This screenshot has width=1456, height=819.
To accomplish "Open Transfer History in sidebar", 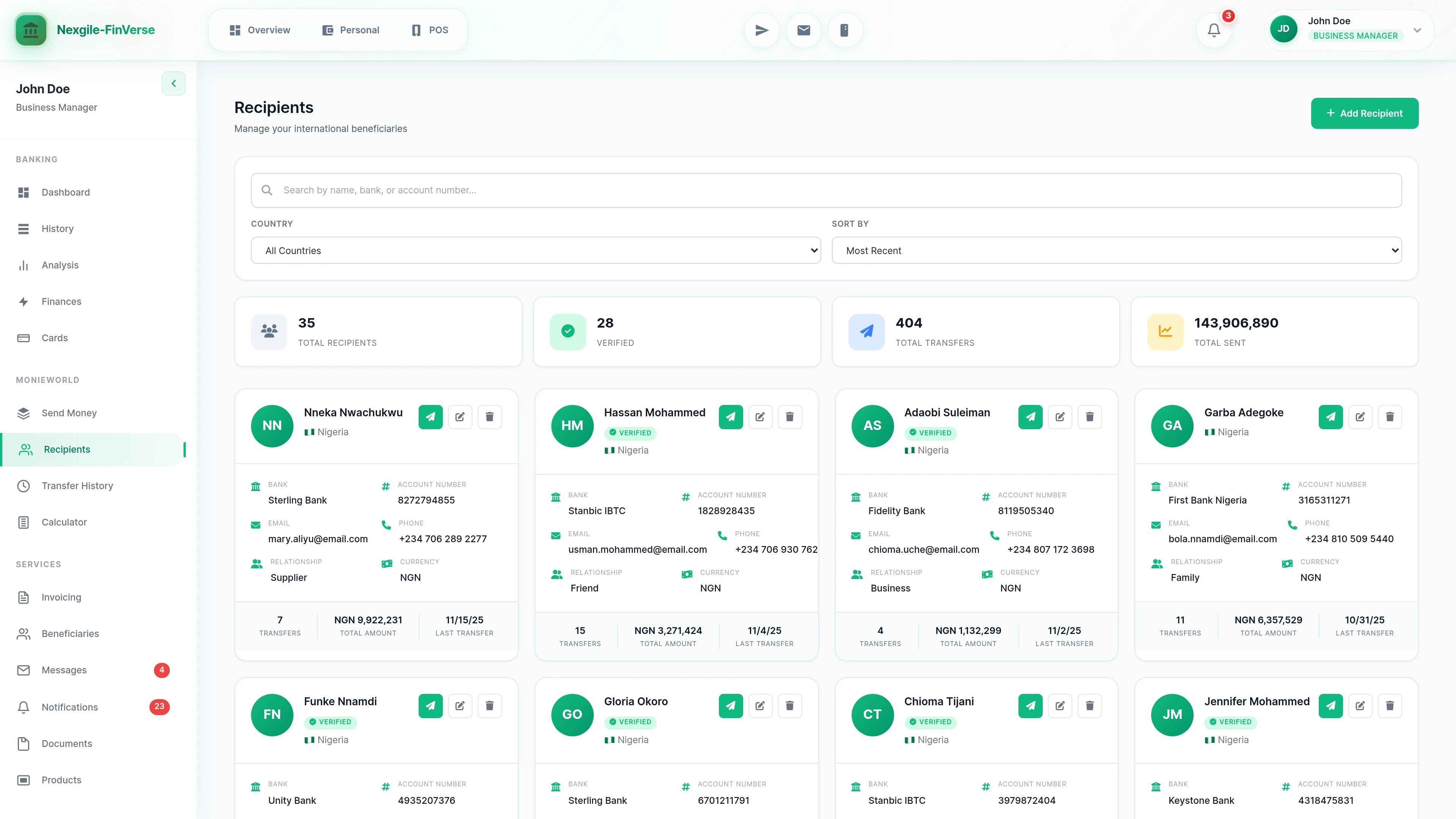I will 77,486.
